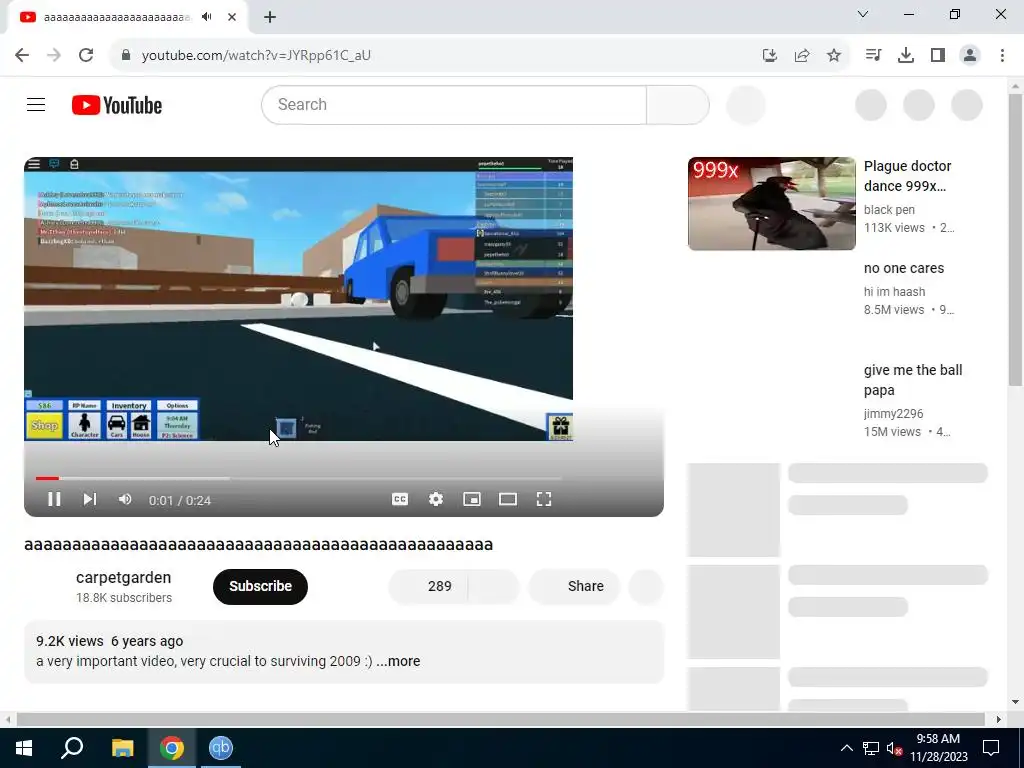The height and width of the screenshot is (768, 1024).
Task: Show hidden system tray icons
Action: tap(846, 748)
